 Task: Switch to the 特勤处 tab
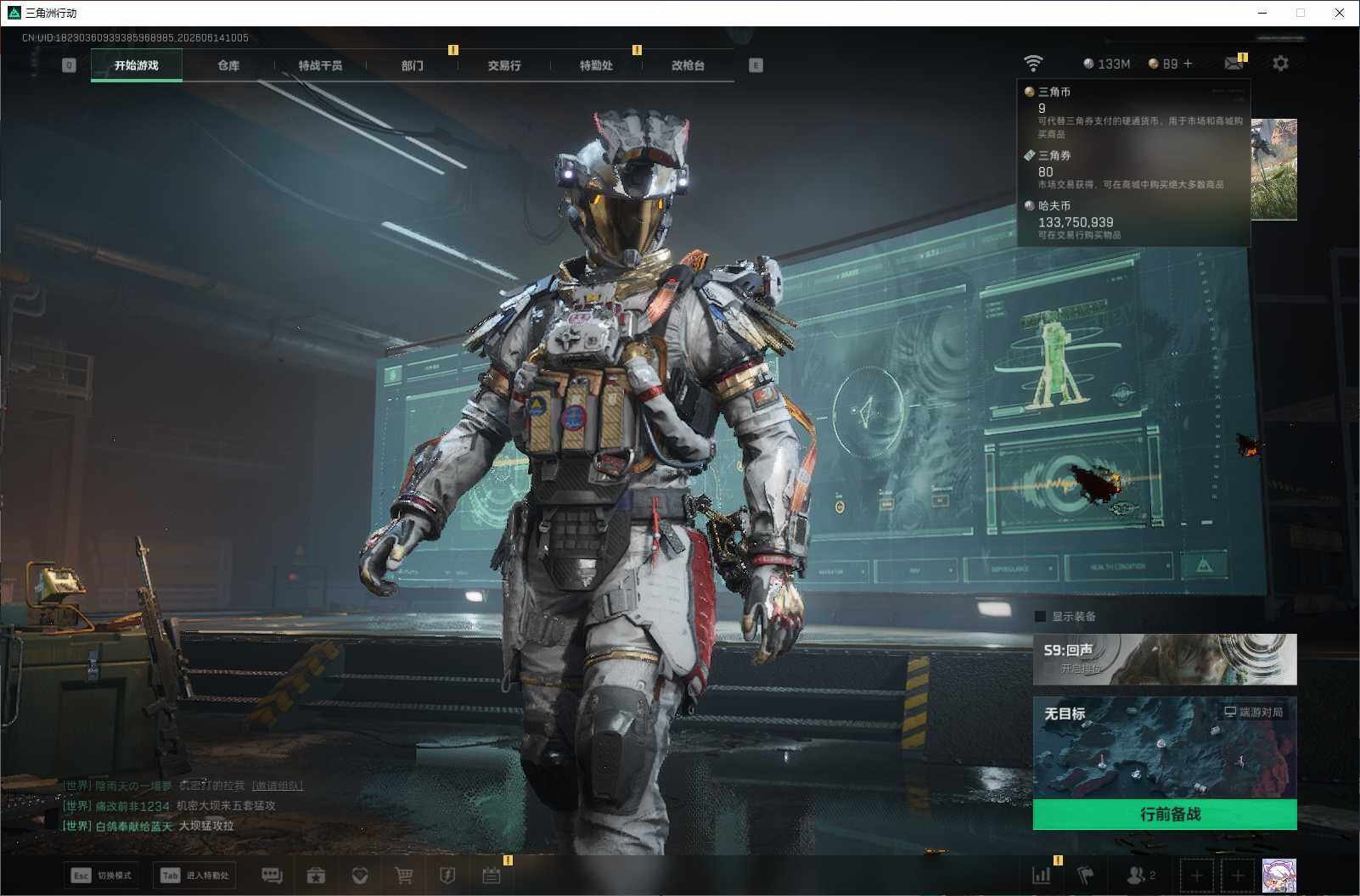pos(596,65)
